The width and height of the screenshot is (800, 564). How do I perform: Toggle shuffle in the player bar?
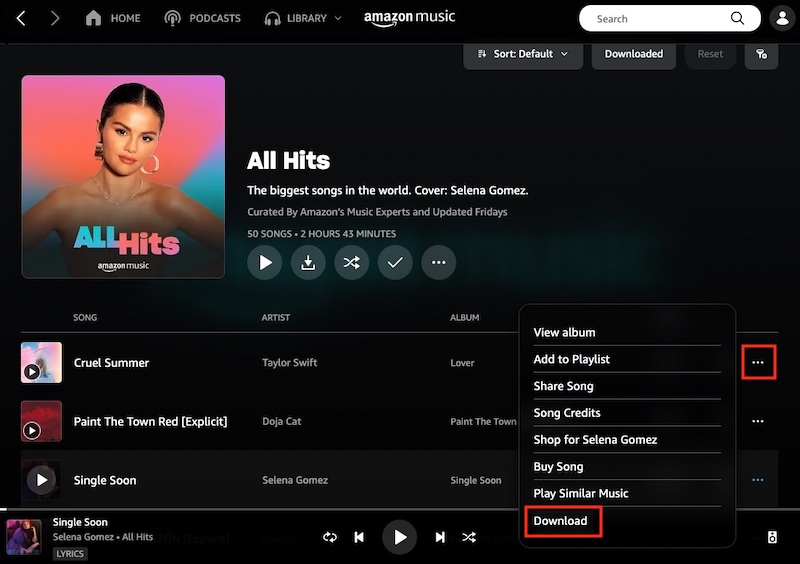(x=469, y=538)
